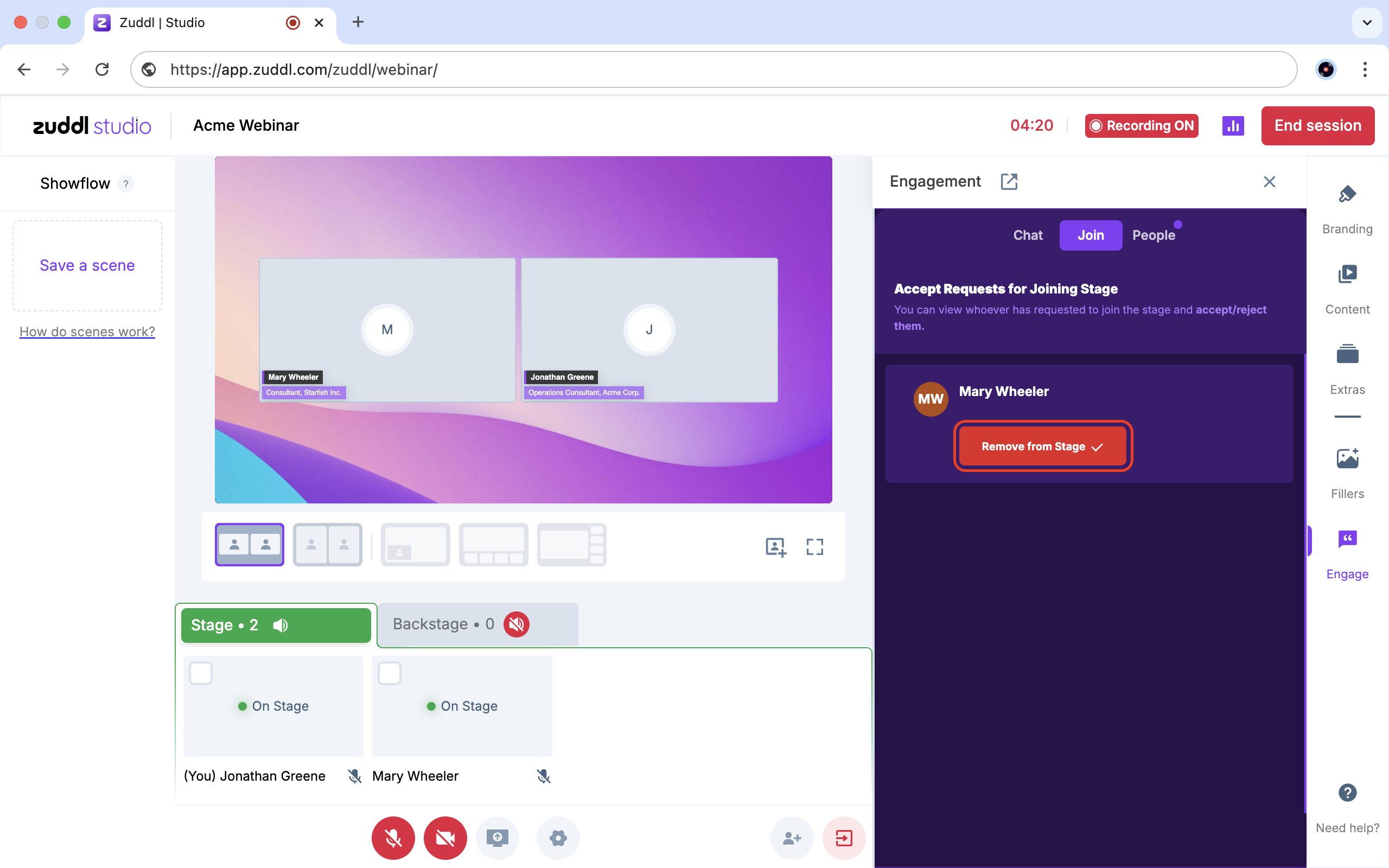
Task: Open the Content panel icon
Action: (x=1347, y=275)
